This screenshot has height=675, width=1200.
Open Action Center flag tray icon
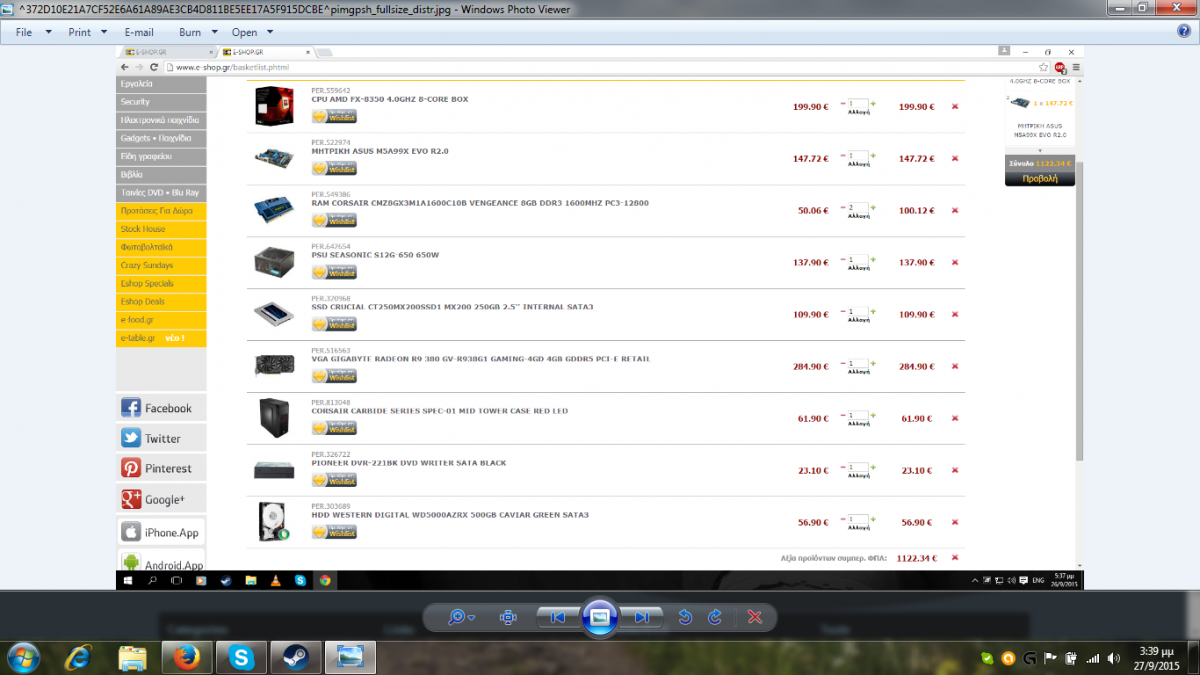click(x=1049, y=658)
